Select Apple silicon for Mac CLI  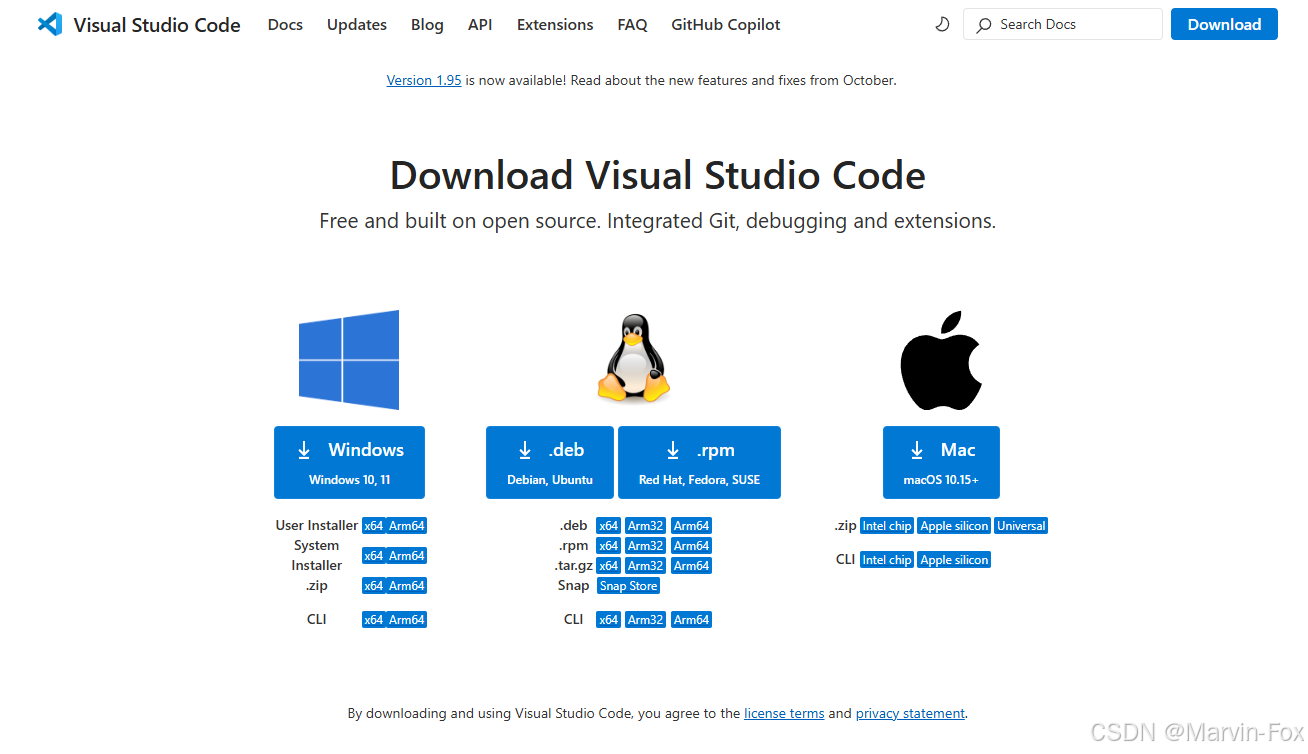(x=954, y=560)
